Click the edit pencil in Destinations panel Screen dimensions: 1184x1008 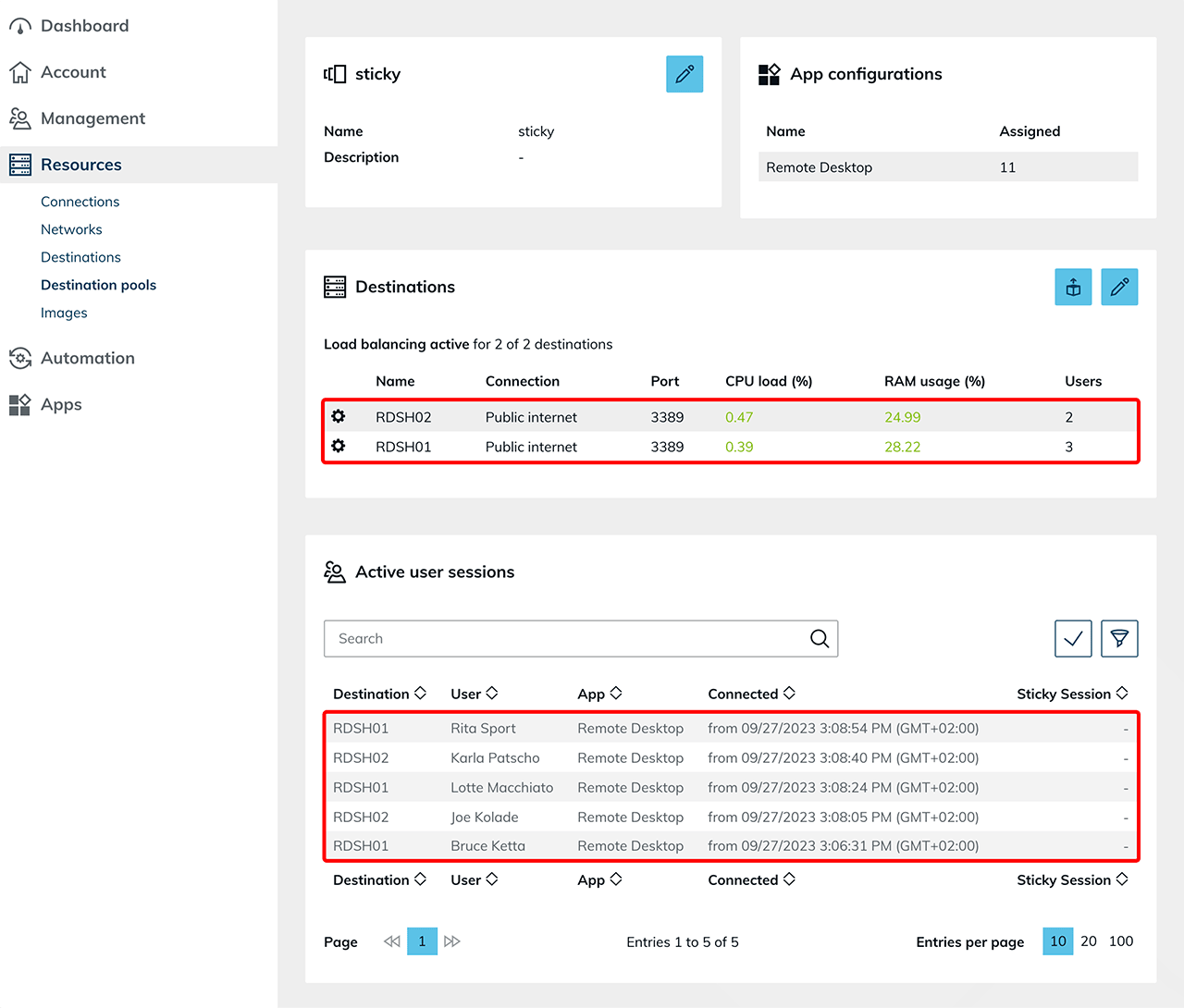tap(1119, 287)
